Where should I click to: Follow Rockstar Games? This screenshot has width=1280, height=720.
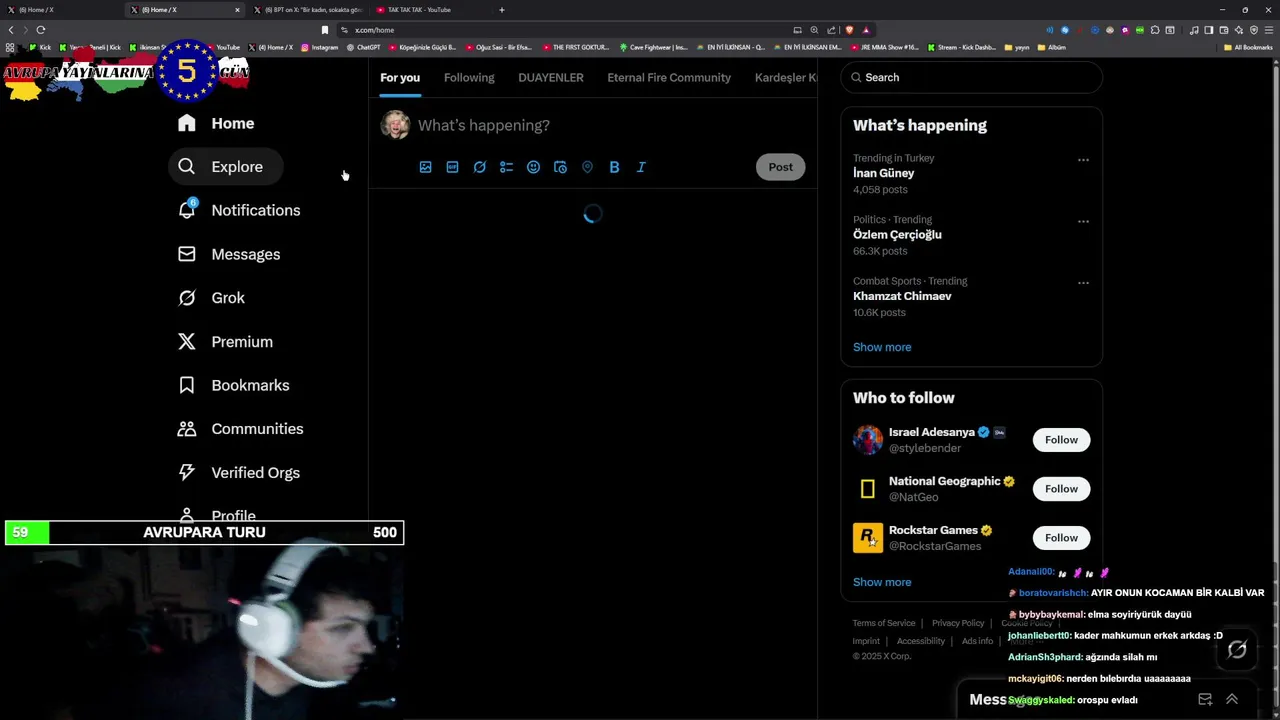coord(1061,538)
